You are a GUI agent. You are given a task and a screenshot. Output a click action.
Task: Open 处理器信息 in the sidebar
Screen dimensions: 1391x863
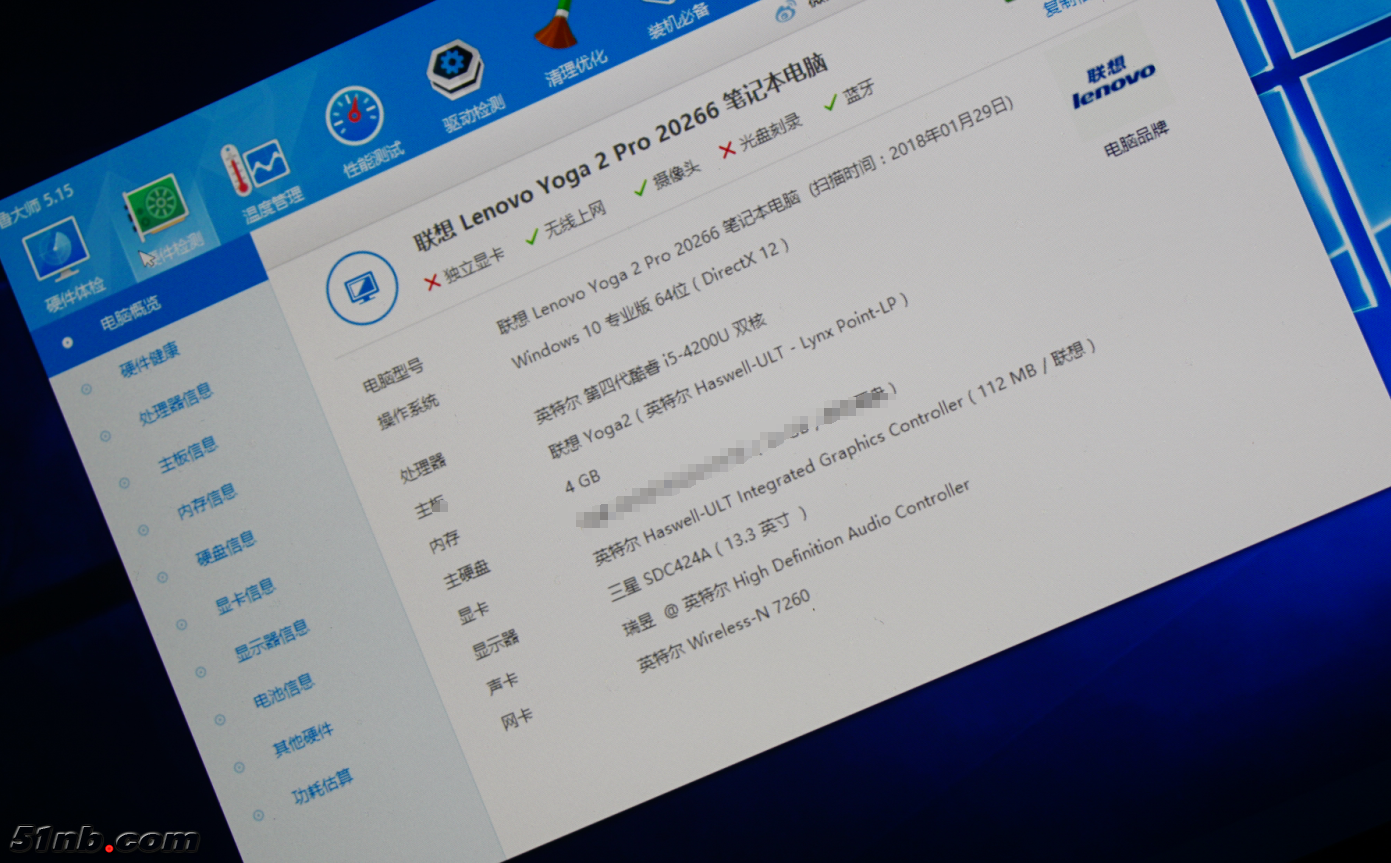tap(176, 404)
